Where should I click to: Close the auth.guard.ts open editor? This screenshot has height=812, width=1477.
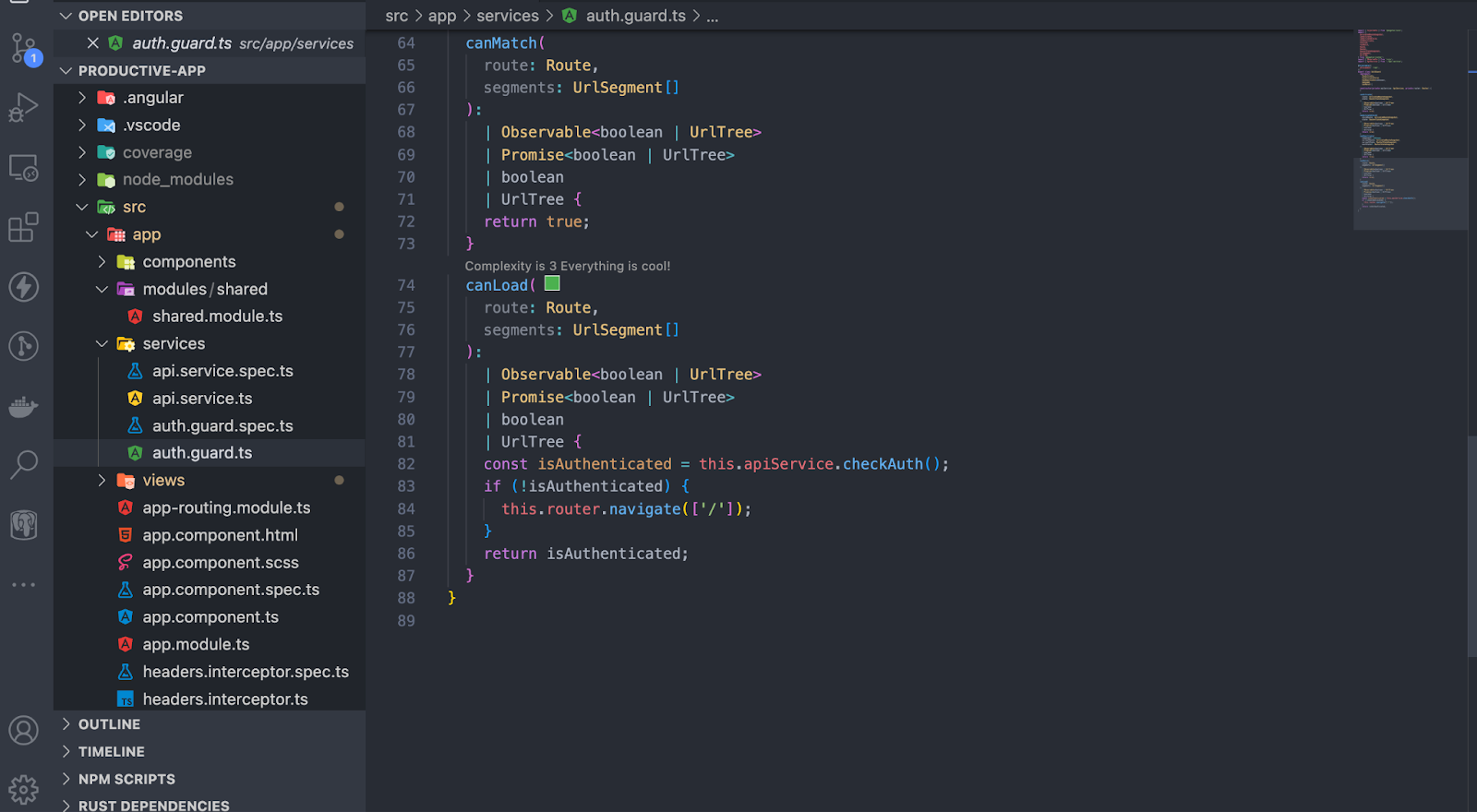point(93,43)
